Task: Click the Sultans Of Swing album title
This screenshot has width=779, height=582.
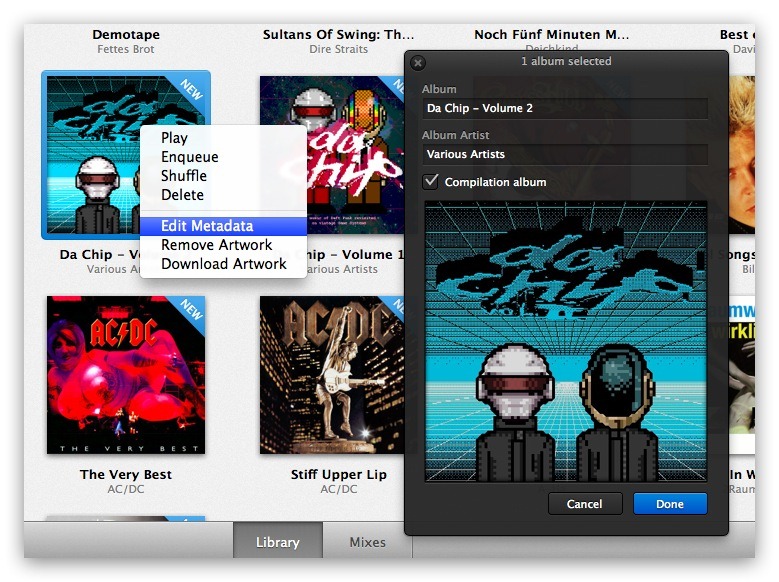Action: (x=338, y=34)
